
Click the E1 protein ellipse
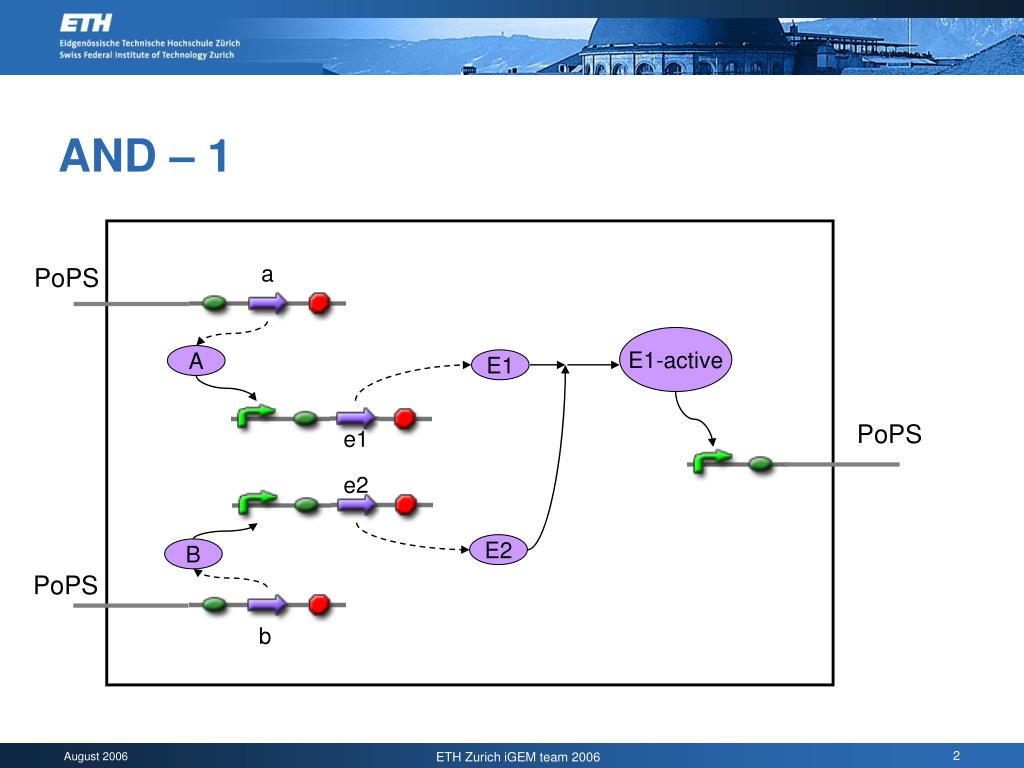[x=500, y=365]
